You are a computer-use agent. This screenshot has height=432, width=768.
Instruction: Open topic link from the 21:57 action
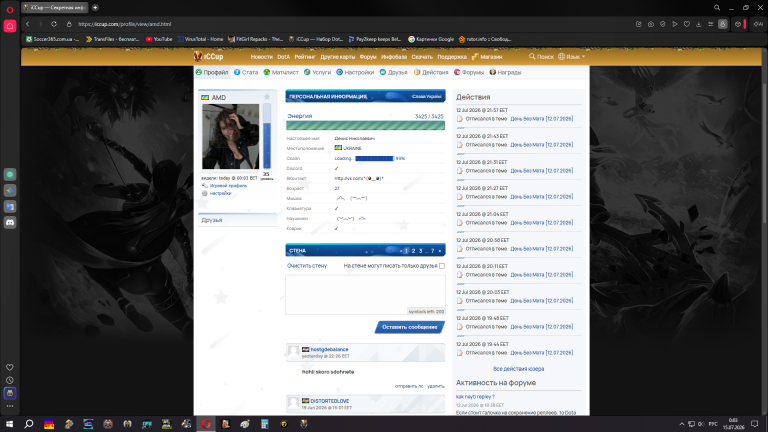click(x=541, y=119)
